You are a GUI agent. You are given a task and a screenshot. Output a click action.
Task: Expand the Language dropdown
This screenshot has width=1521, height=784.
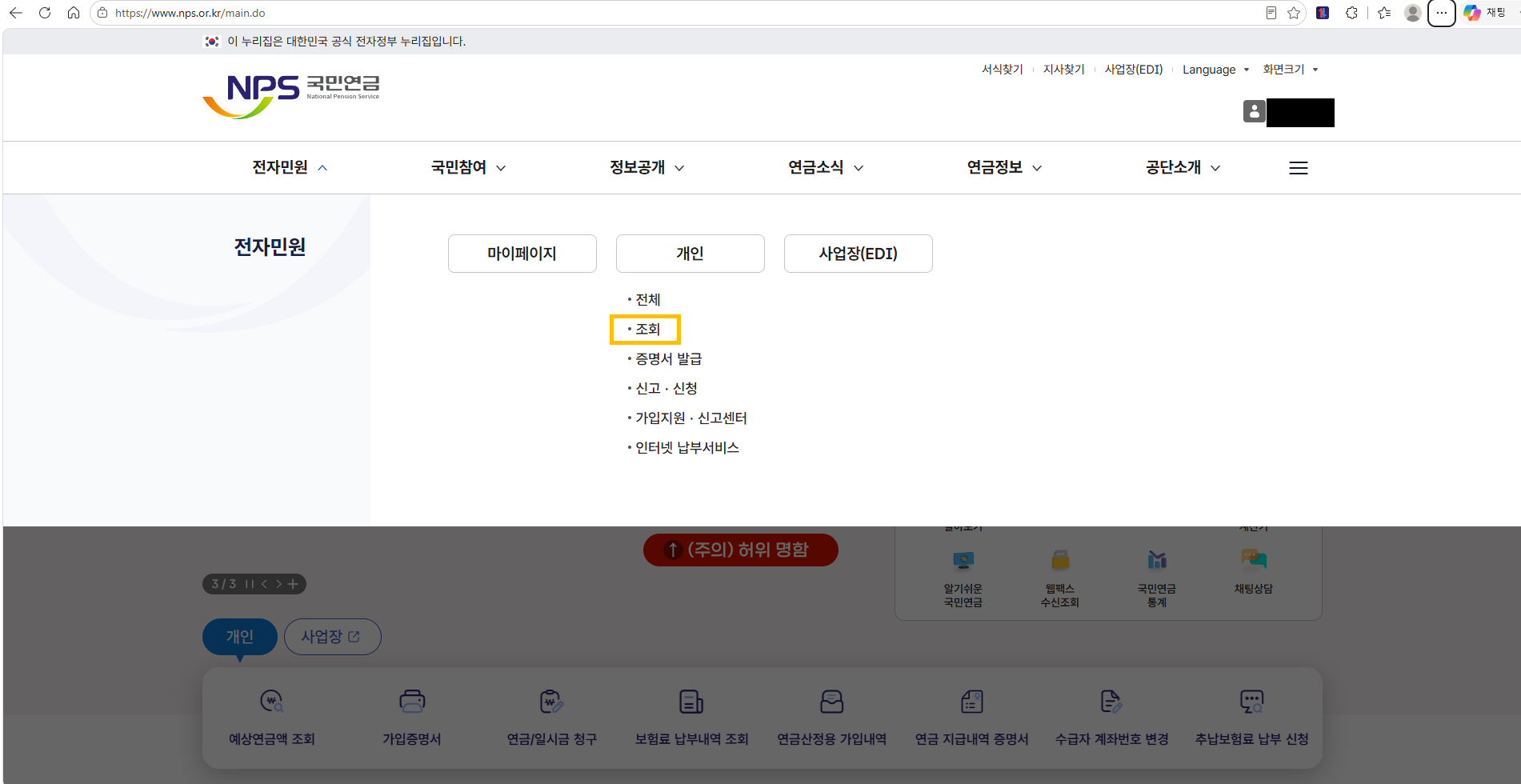1216,70
